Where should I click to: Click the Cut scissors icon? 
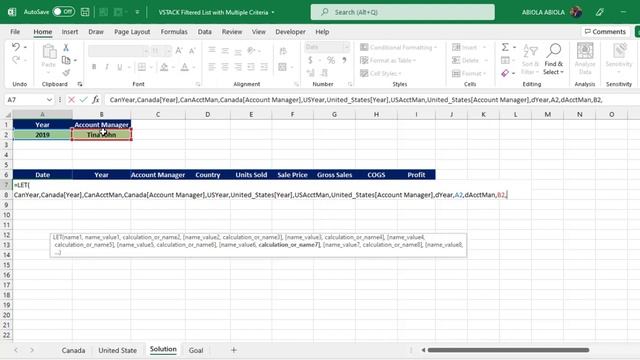66,48
